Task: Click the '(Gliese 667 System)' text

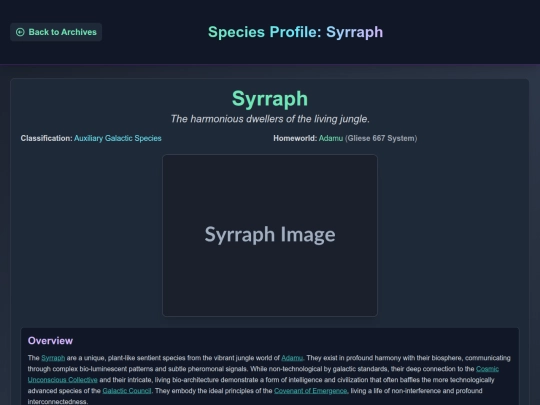Action: click(x=381, y=138)
